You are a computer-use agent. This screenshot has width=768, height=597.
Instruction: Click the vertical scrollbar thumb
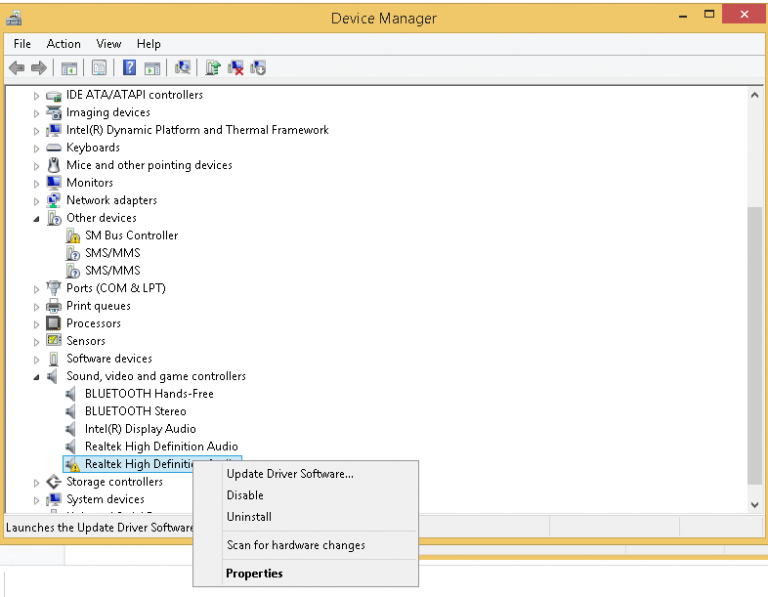coord(754,346)
